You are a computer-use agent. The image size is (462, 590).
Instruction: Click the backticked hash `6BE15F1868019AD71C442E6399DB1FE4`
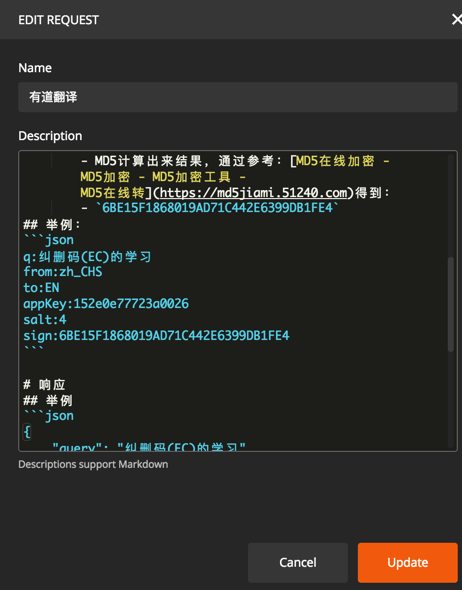tap(217, 208)
